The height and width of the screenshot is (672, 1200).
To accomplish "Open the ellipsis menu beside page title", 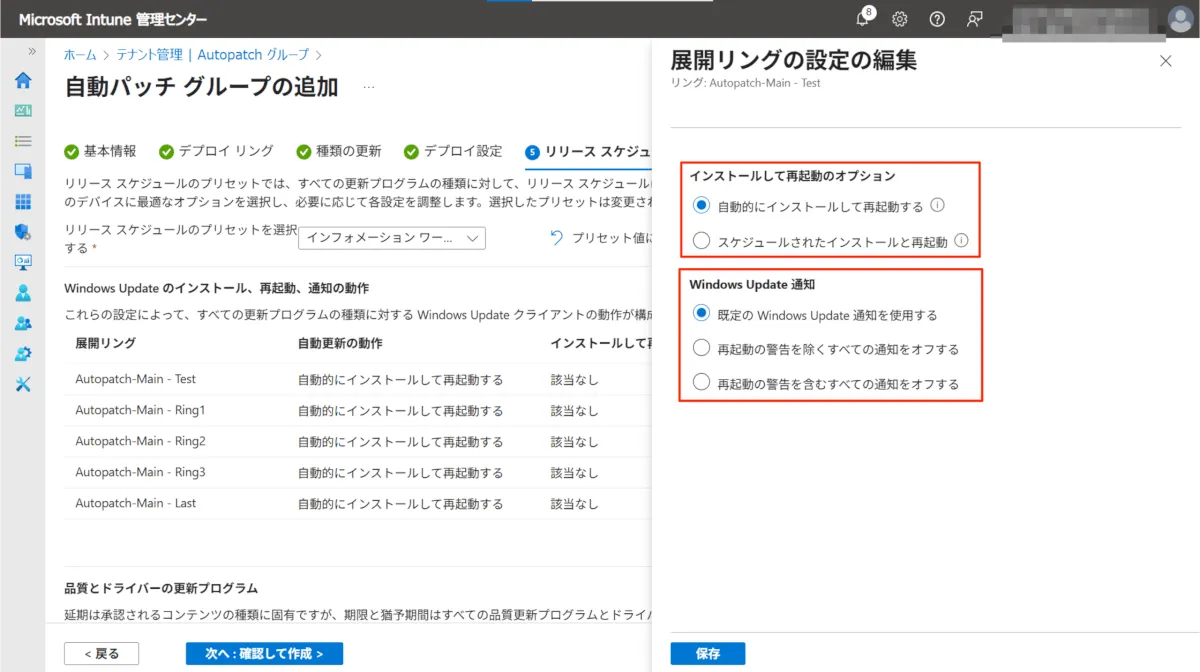I will (368, 88).
